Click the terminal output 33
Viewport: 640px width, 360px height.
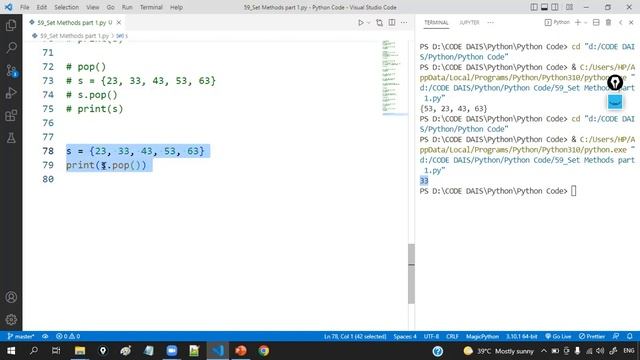click(424, 181)
